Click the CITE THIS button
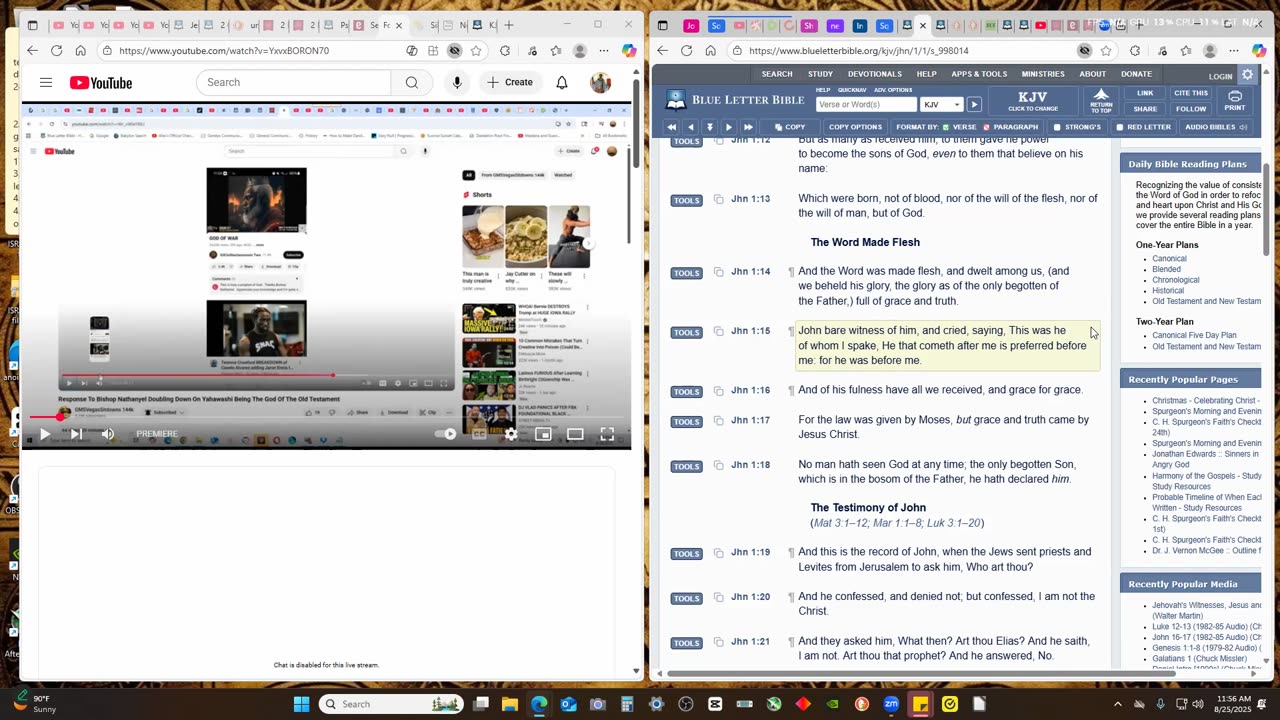The height and width of the screenshot is (720, 1280). (1191, 93)
